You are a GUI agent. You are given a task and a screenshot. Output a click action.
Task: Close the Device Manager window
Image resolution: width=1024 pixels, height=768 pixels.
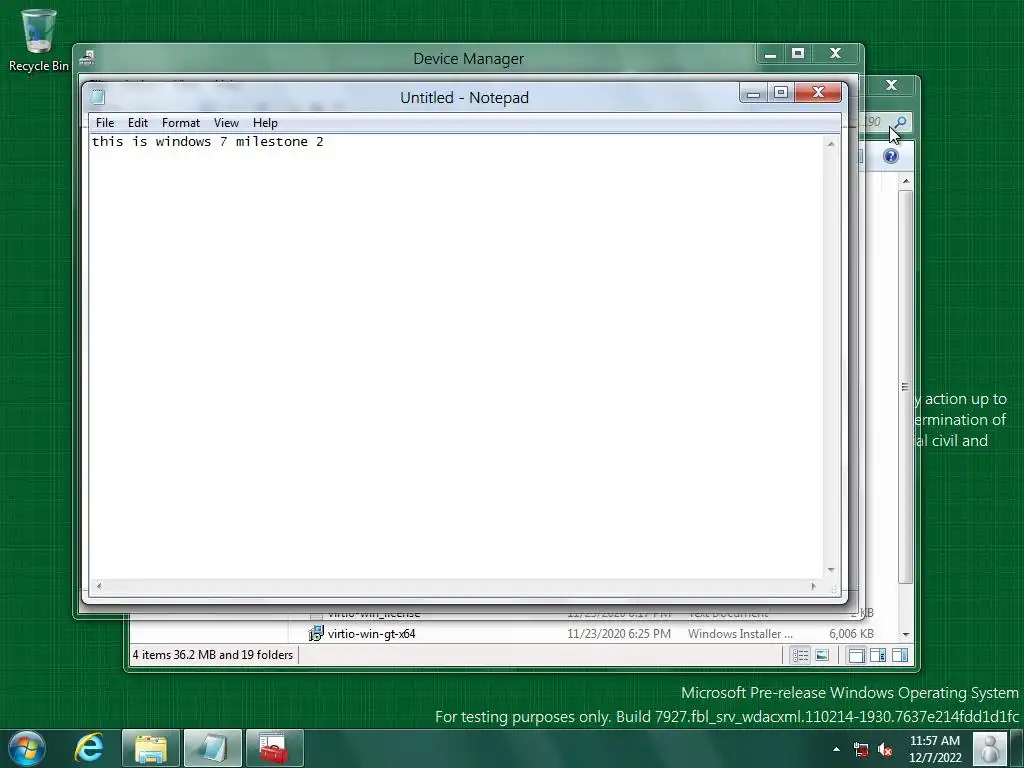[x=835, y=54]
